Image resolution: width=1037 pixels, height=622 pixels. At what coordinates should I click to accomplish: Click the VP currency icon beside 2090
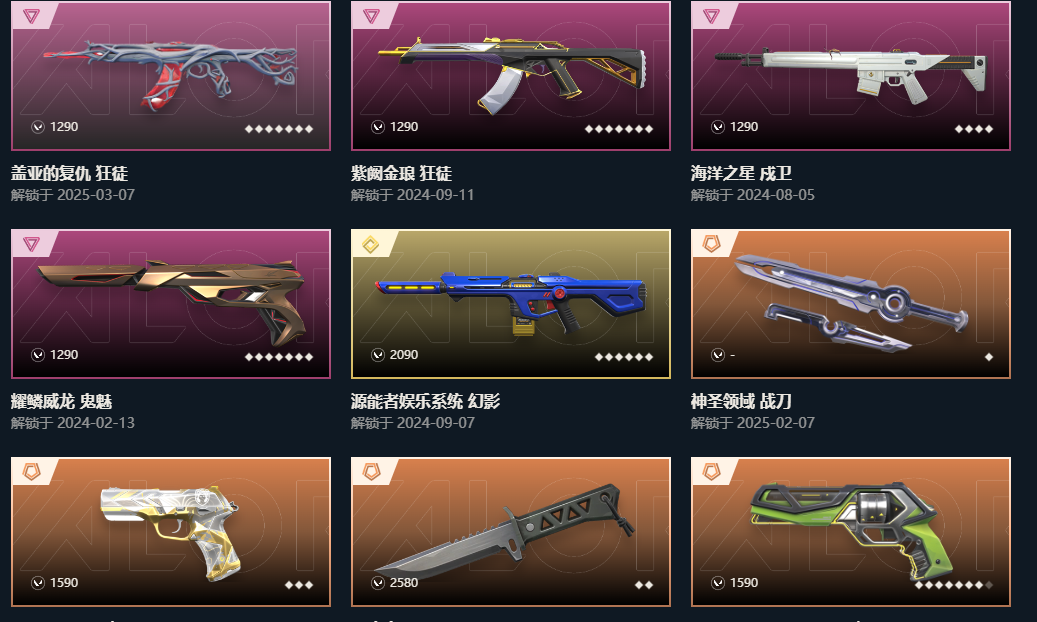[378, 355]
